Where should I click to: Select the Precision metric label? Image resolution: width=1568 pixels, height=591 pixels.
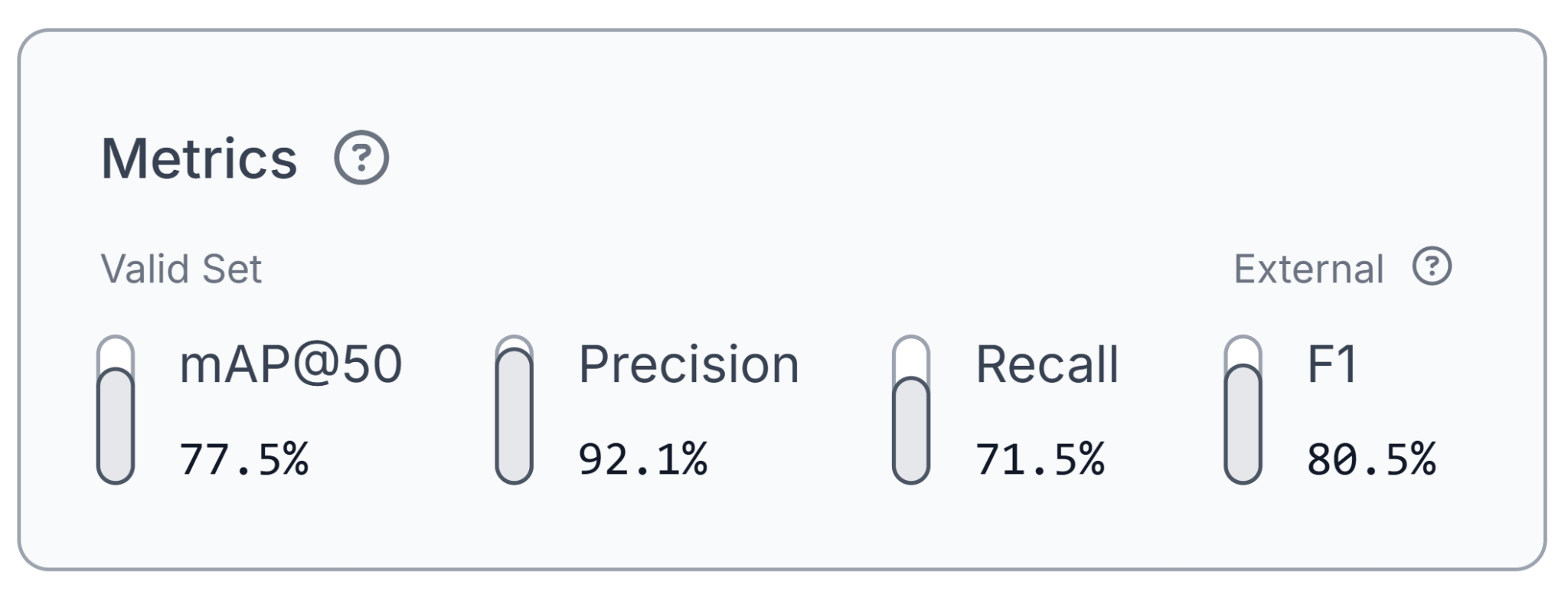coord(688,364)
